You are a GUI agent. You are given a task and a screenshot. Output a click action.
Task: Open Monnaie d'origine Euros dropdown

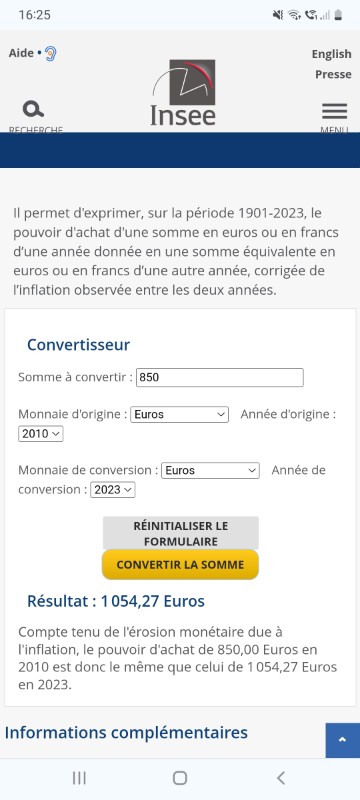pos(179,414)
